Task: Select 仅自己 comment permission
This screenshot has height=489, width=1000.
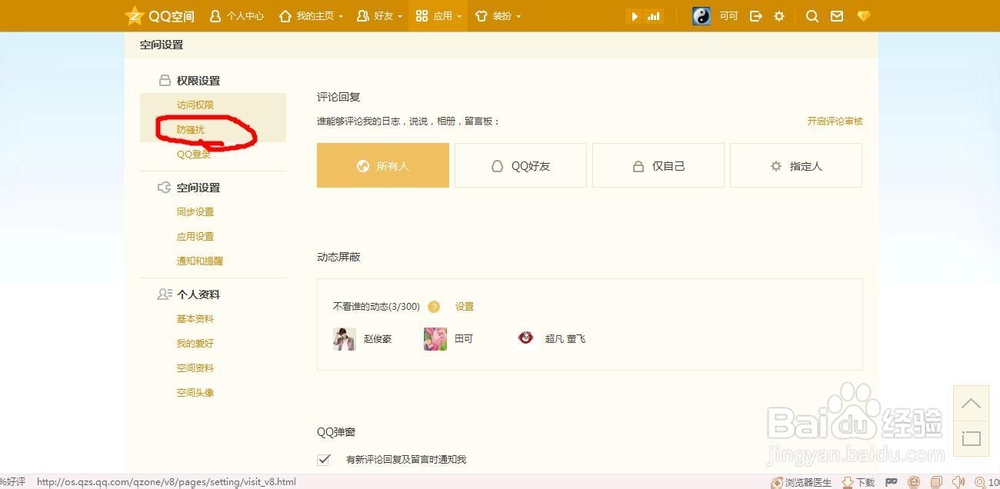Action: [x=658, y=165]
